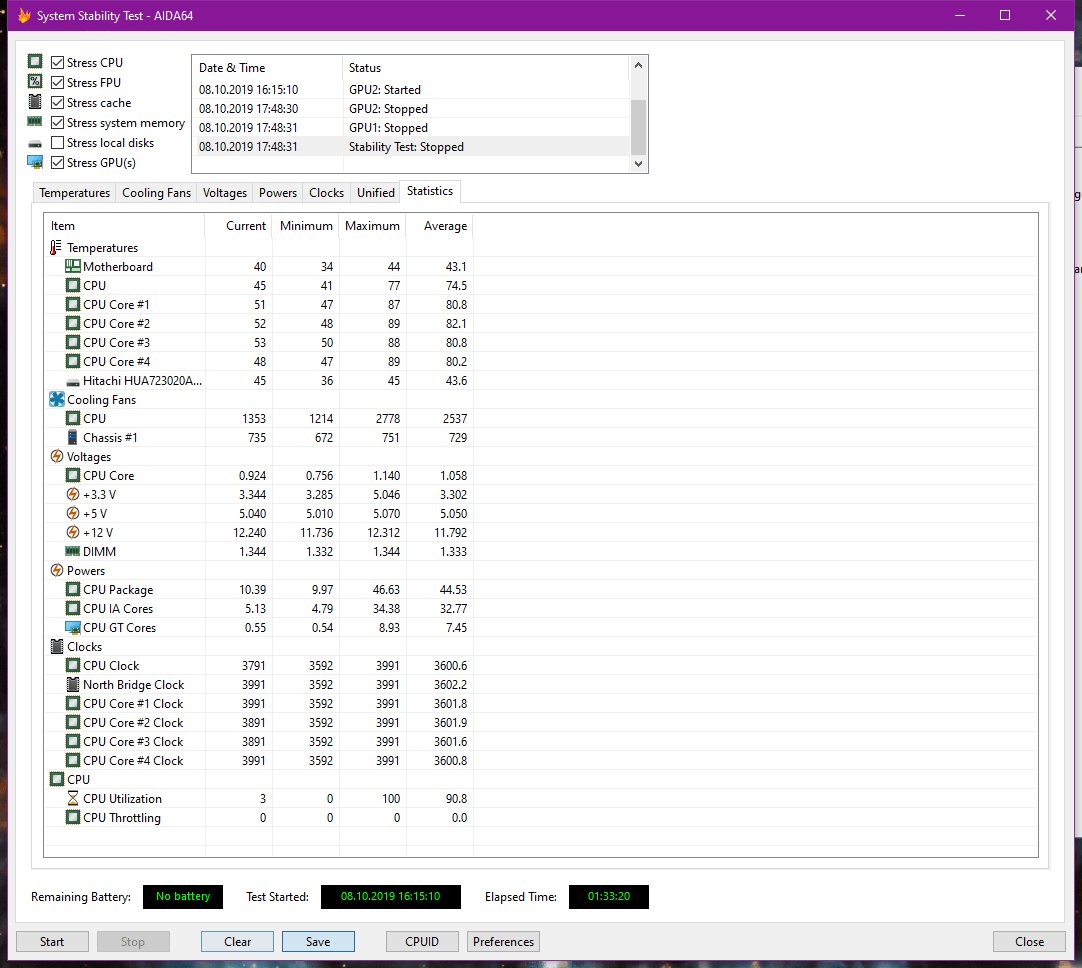
Task: Click the +12 V lightning icon
Action: pos(72,532)
